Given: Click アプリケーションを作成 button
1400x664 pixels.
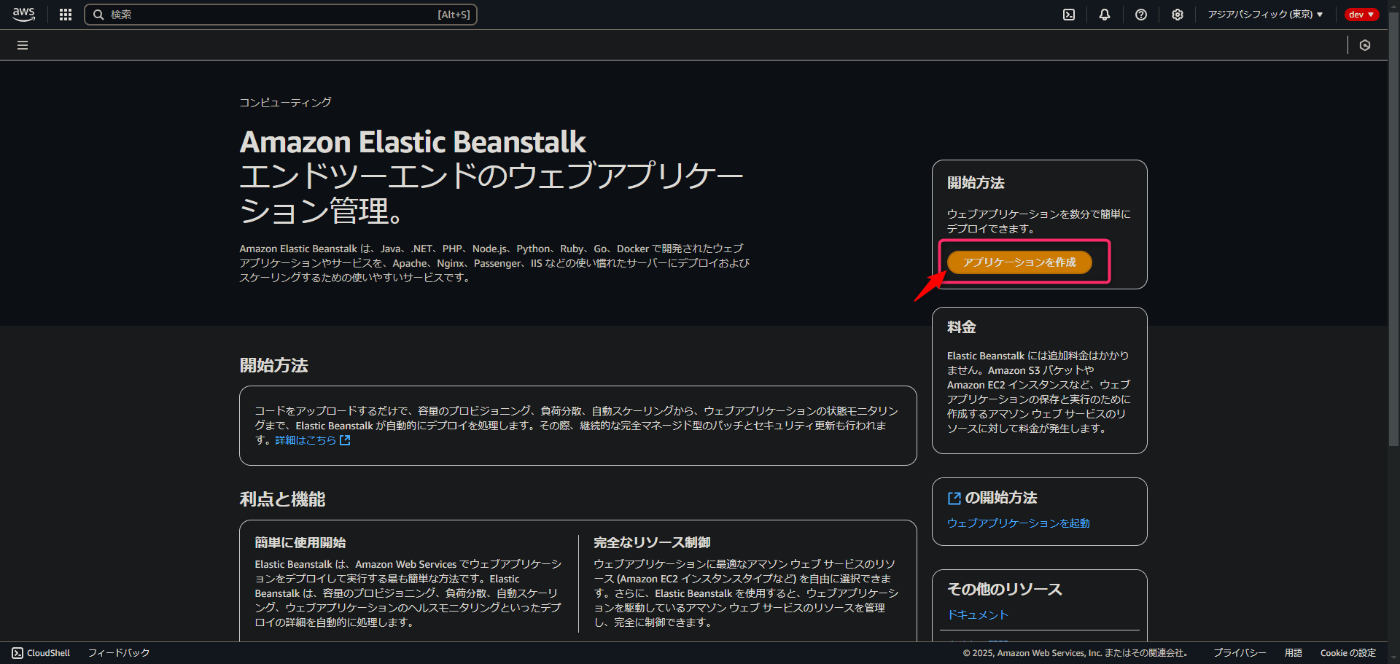Looking at the screenshot, I should click(1019, 262).
